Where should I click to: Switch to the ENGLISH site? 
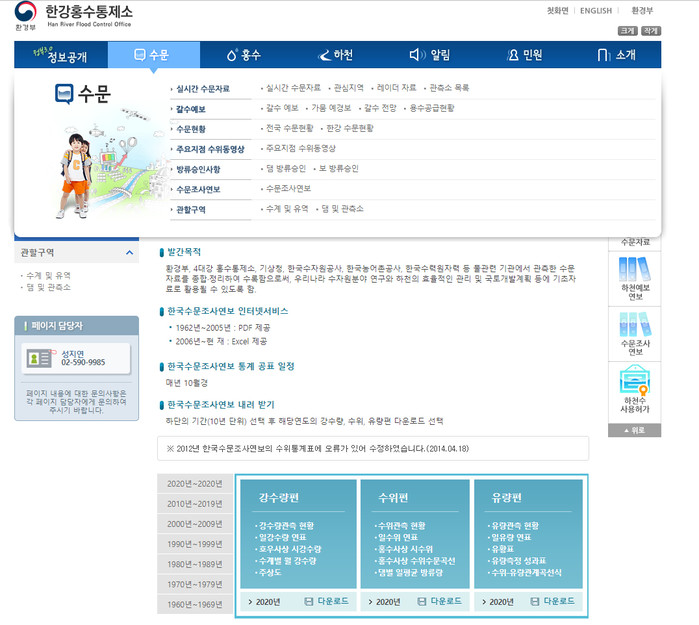tap(595, 11)
